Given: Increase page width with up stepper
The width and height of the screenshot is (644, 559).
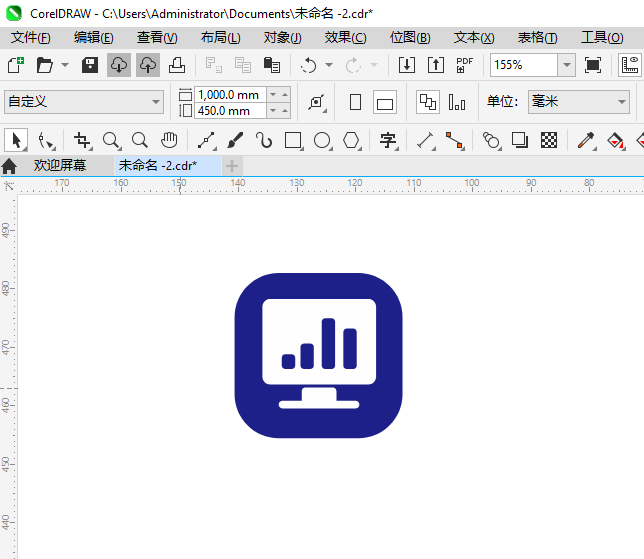Looking at the screenshot, I should (285, 94).
